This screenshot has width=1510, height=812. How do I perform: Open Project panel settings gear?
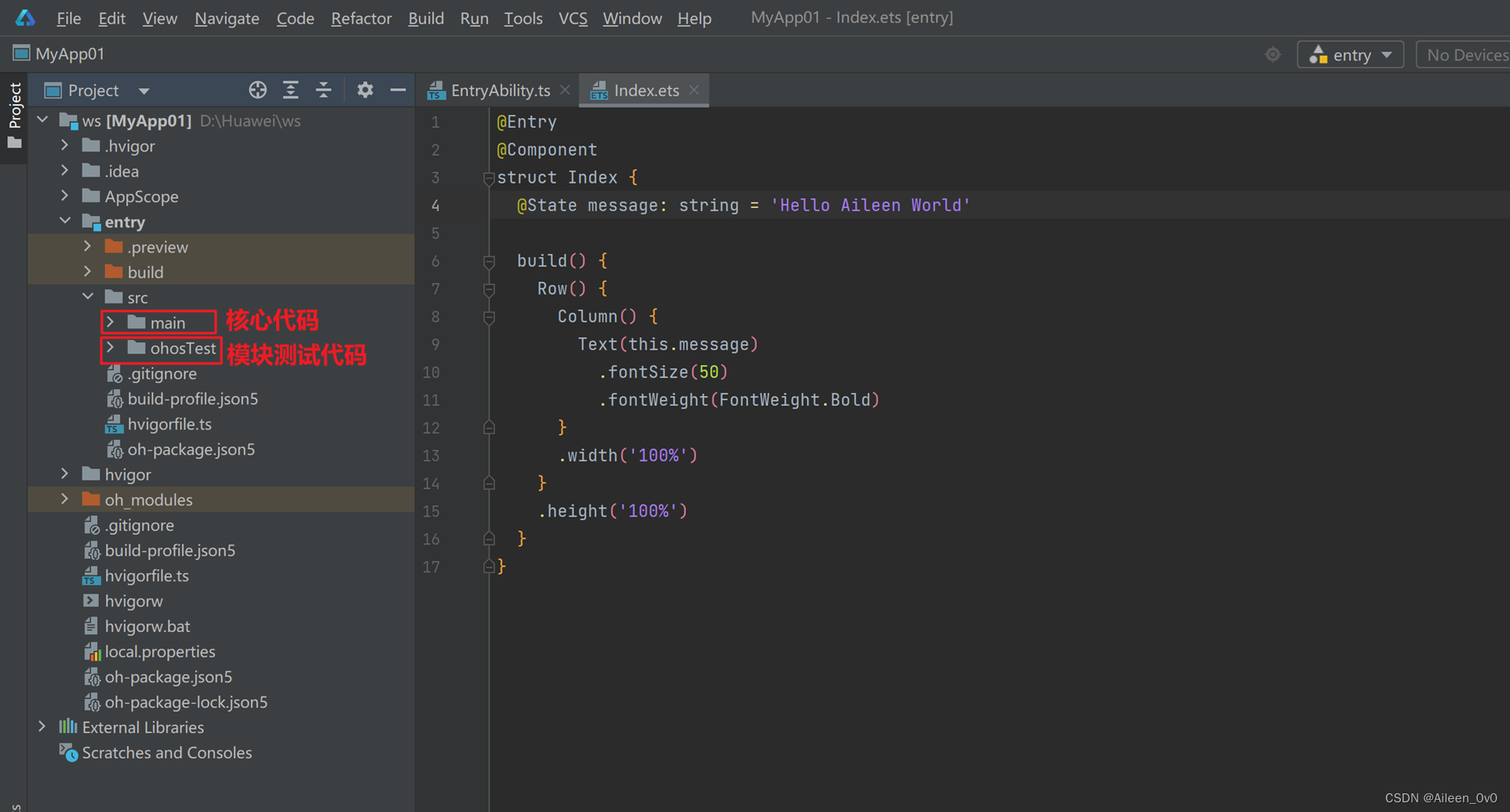(x=365, y=90)
